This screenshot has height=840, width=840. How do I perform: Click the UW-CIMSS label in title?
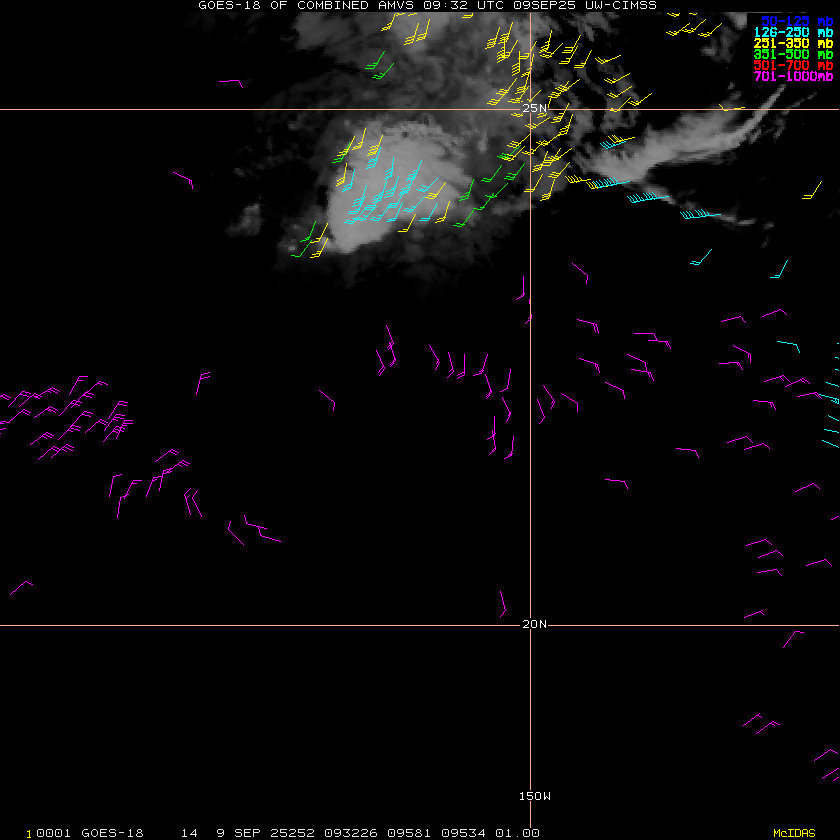pyautogui.click(x=620, y=5)
